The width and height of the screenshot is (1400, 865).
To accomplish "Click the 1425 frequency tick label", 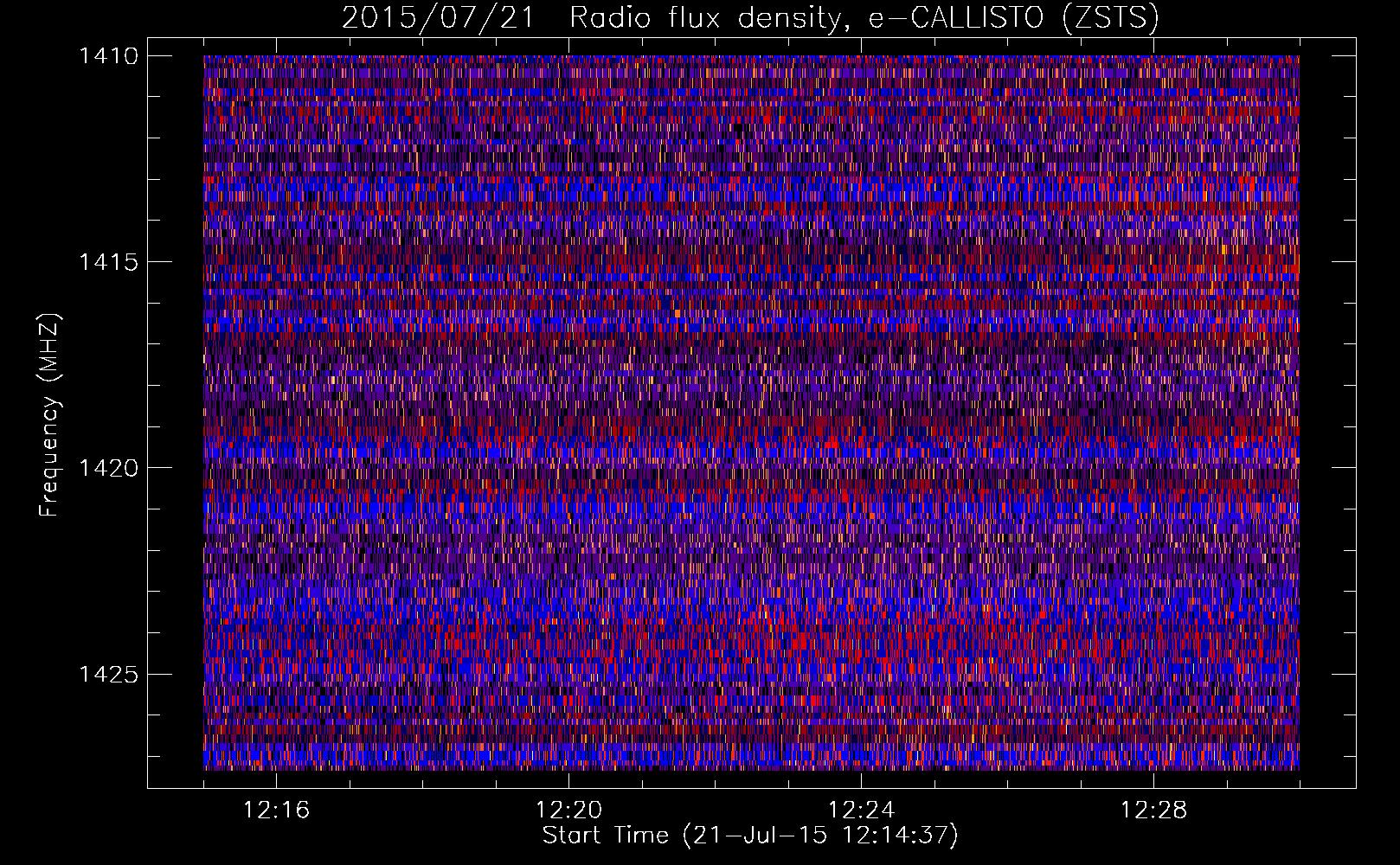I will 108,674.
